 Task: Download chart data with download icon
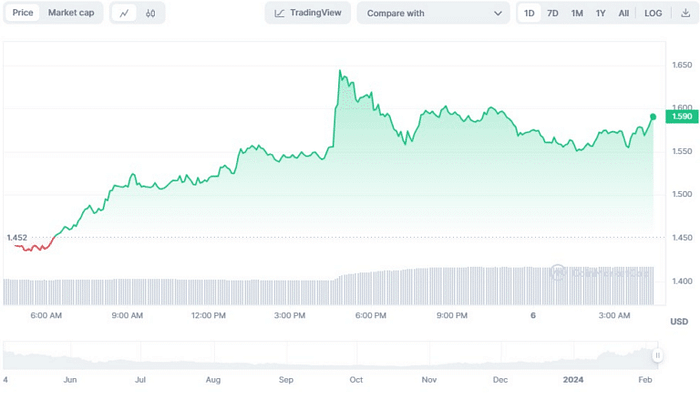tap(685, 13)
